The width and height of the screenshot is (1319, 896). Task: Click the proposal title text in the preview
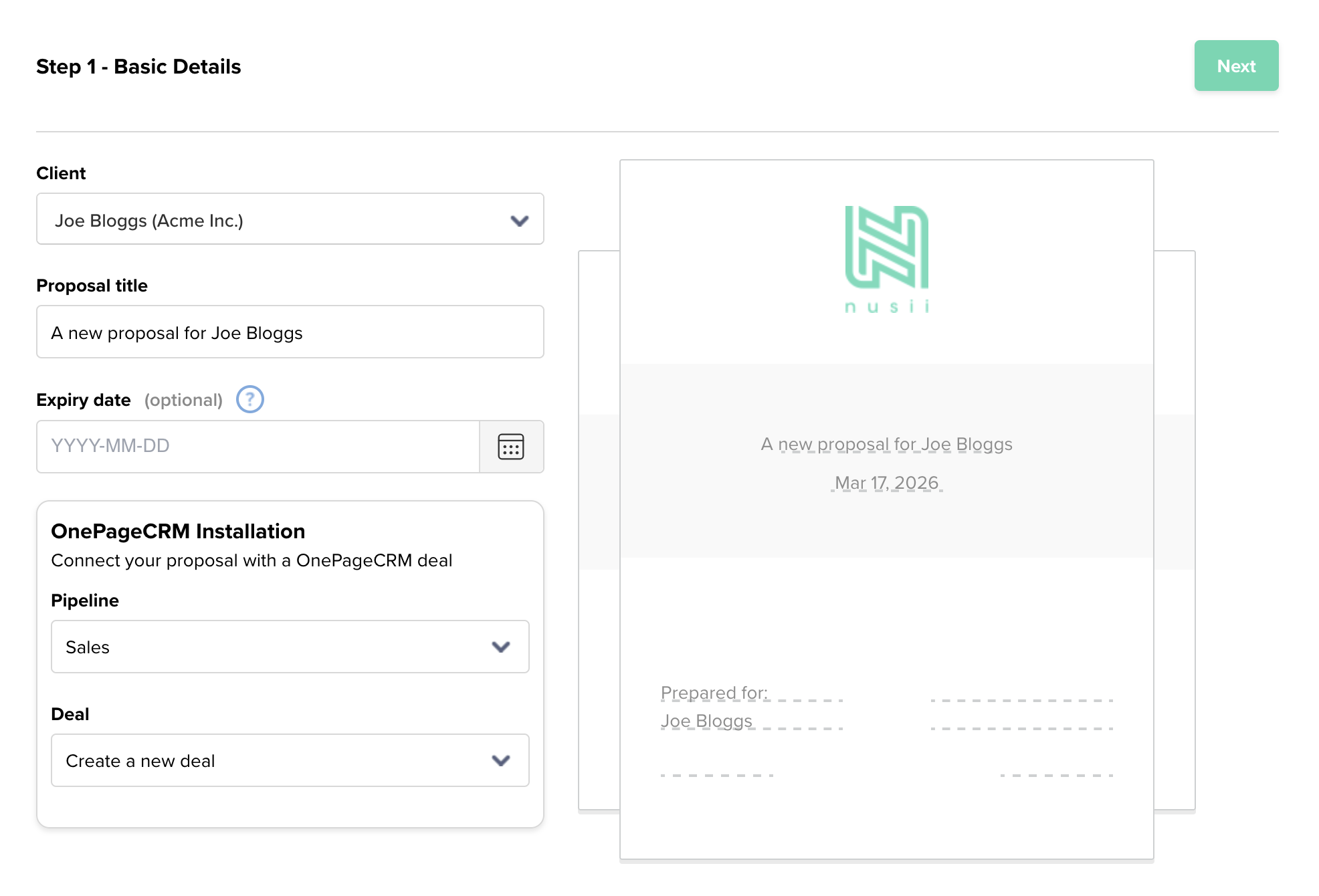click(x=886, y=443)
